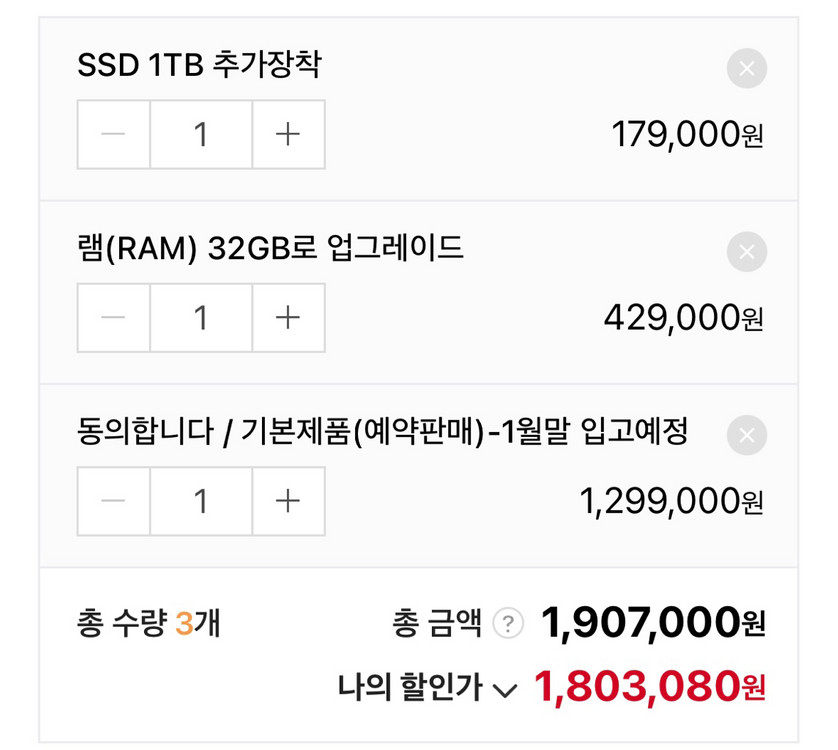This screenshot has width=838, height=750.
Task: Increase quantity of SSD 1TB 추가장착
Action: (x=288, y=135)
